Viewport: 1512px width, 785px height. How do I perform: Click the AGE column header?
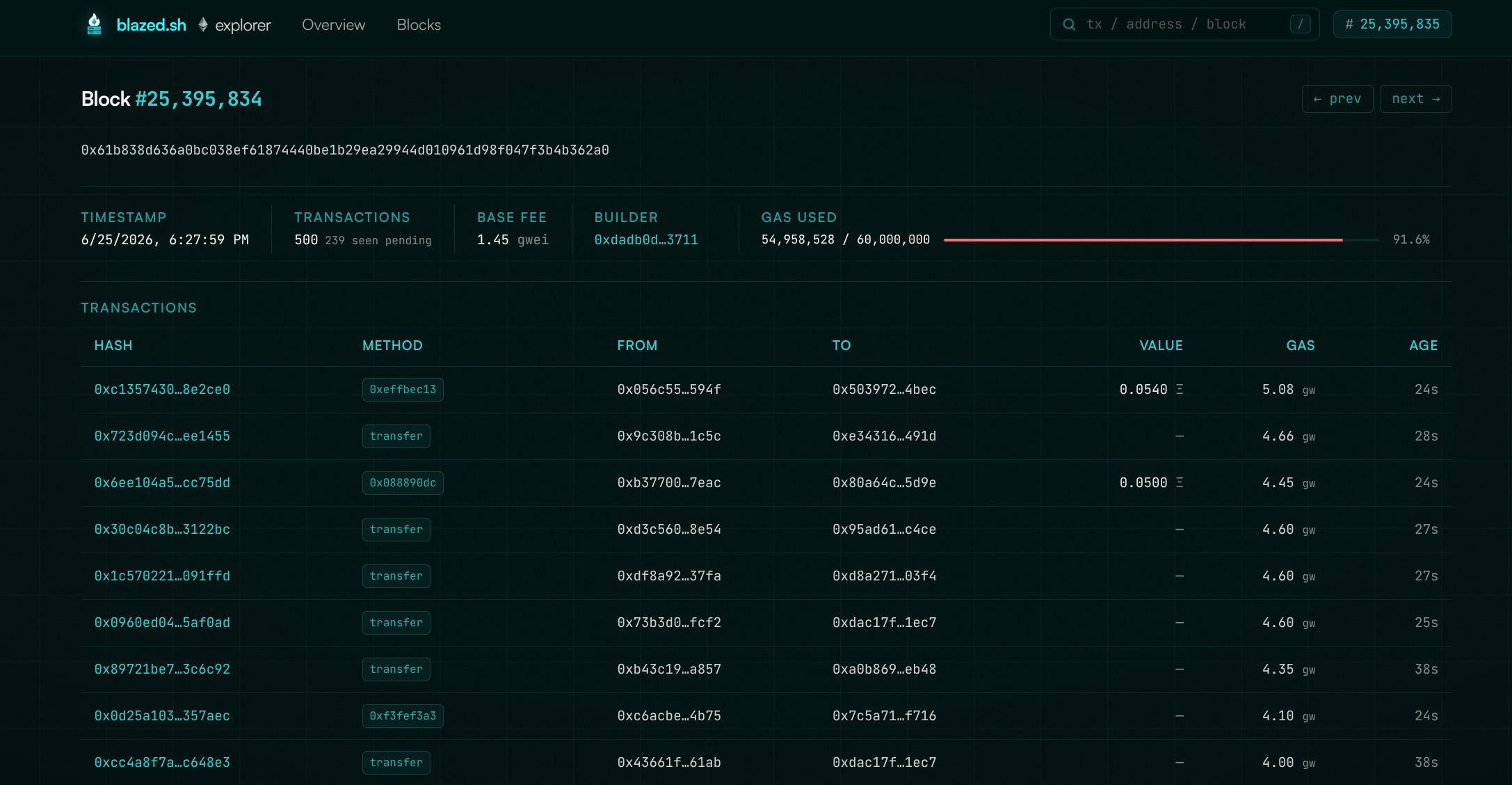(x=1424, y=346)
